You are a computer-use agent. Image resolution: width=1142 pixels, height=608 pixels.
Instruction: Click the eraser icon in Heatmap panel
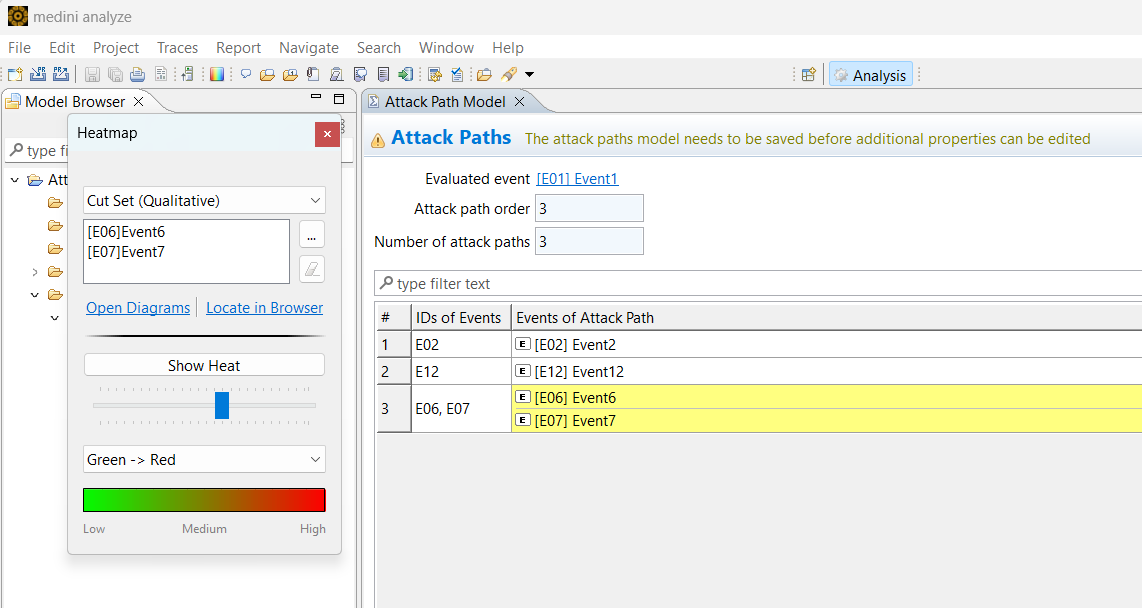(312, 269)
